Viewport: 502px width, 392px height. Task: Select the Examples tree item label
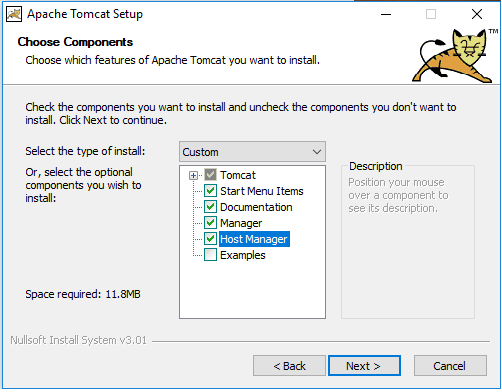(x=243, y=255)
